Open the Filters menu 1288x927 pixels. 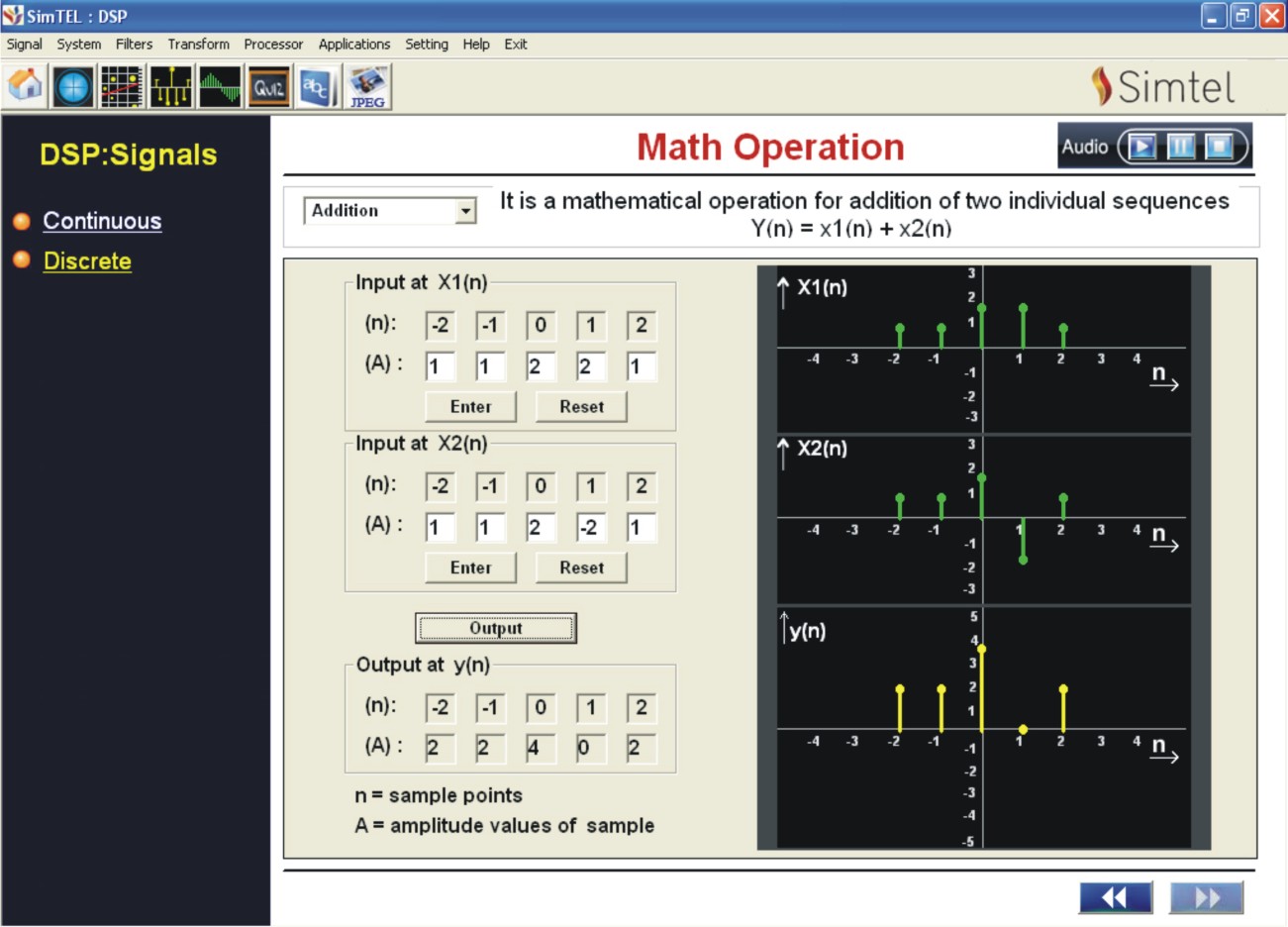click(134, 45)
